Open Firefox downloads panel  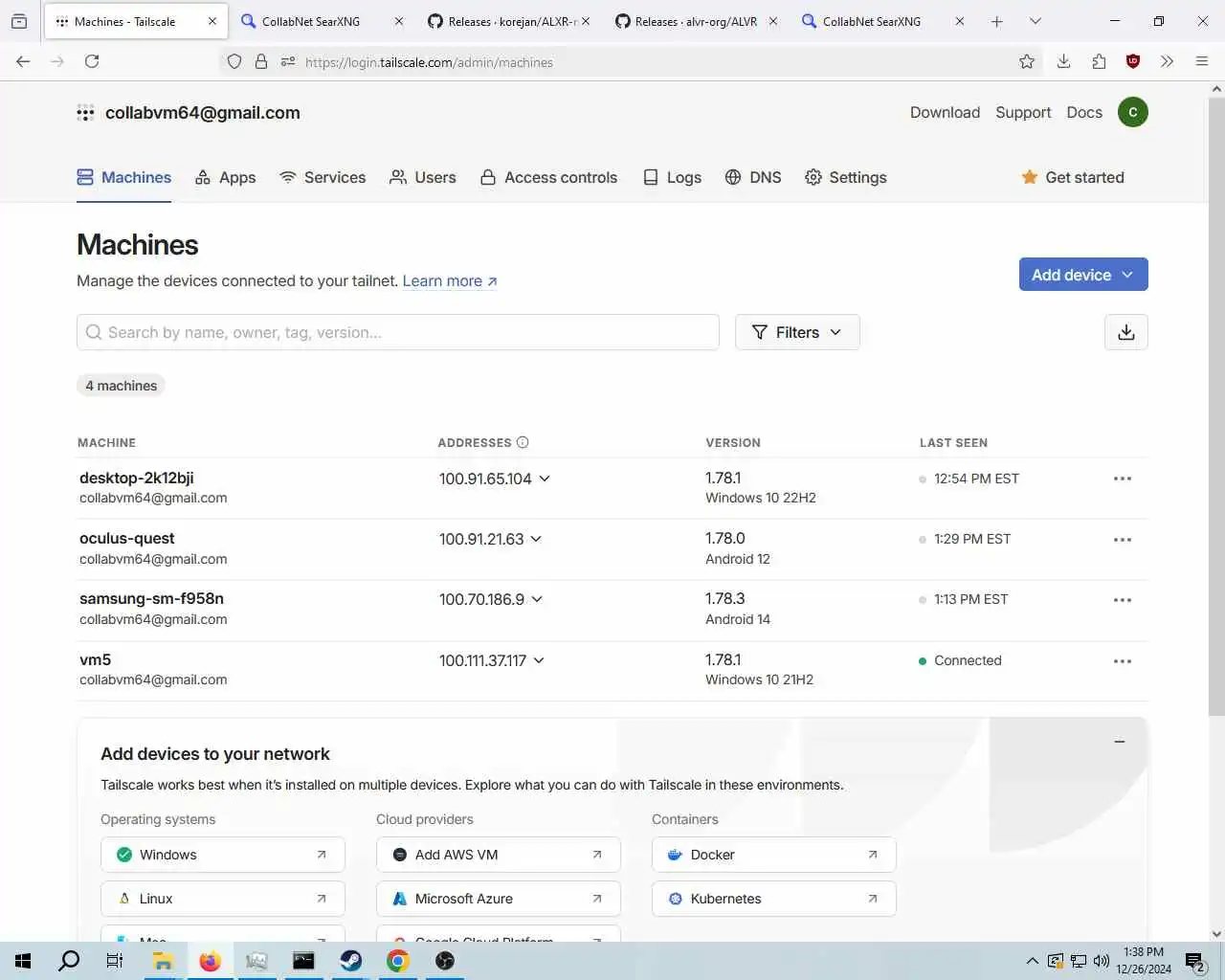tap(1063, 61)
